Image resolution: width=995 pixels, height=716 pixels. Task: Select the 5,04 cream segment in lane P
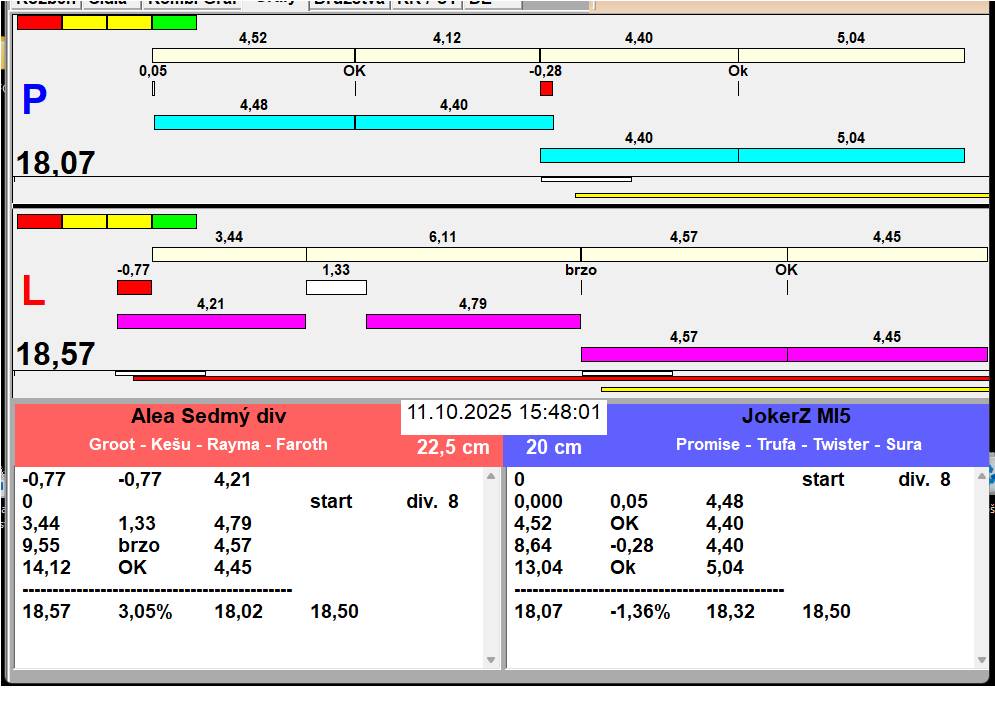851,55
